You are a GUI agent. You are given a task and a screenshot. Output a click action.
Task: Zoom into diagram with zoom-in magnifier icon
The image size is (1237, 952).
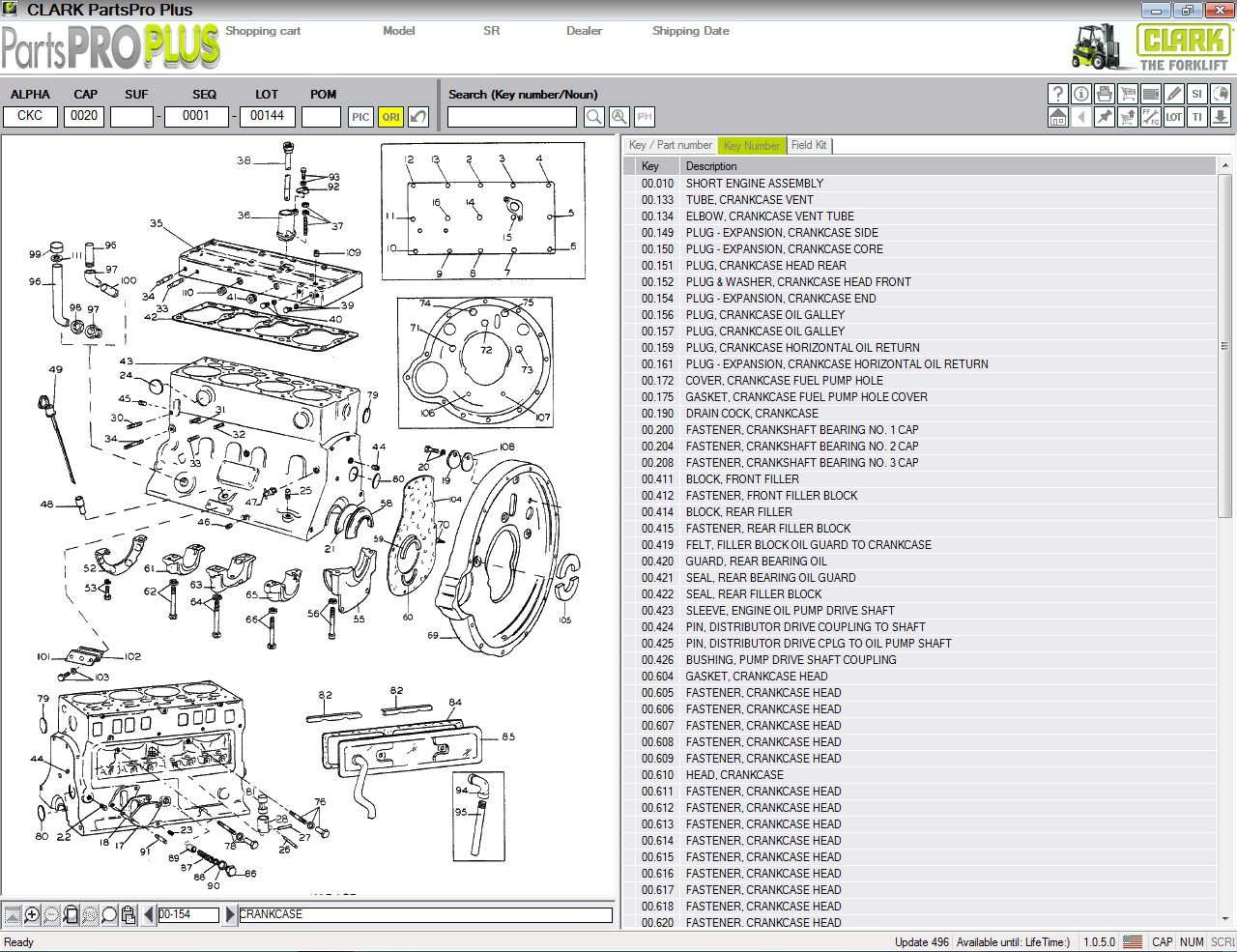tap(32, 914)
